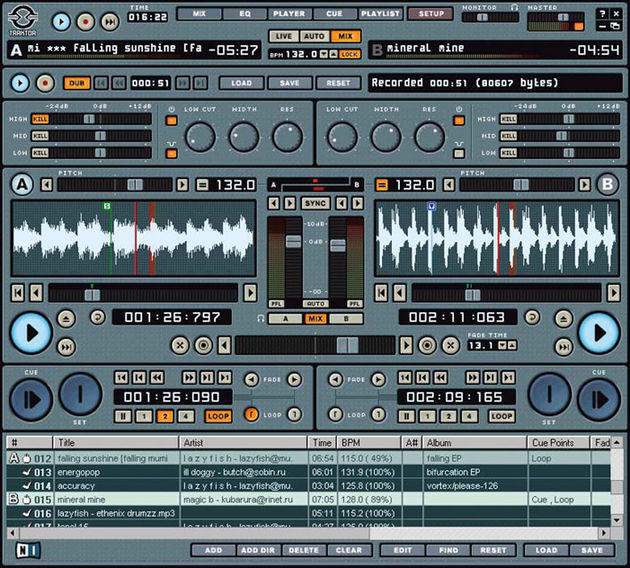Screen dimensions: 630x568
Task: Select AUTO mode
Action: click(314, 36)
